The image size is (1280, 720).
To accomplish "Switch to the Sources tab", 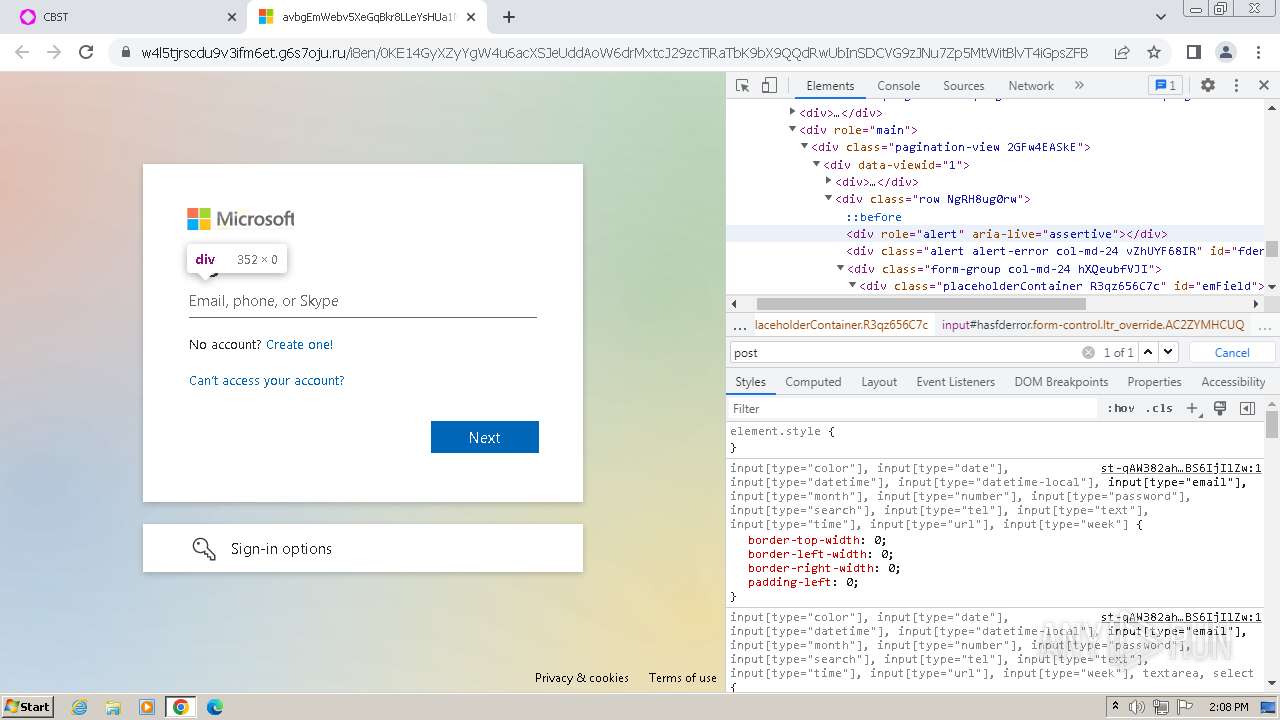I will pyautogui.click(x=963, y=86).
